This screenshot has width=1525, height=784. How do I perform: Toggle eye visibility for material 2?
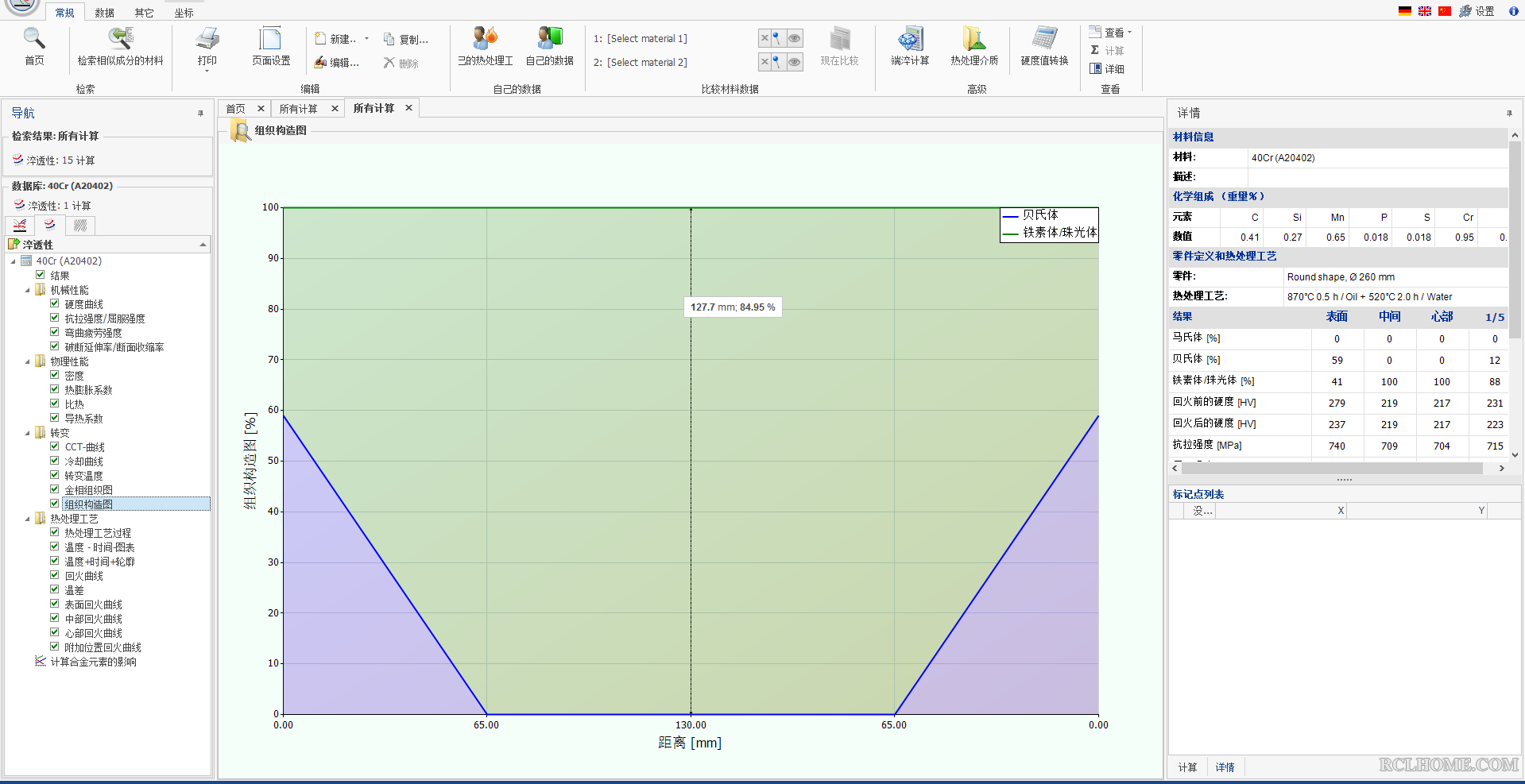794,62
